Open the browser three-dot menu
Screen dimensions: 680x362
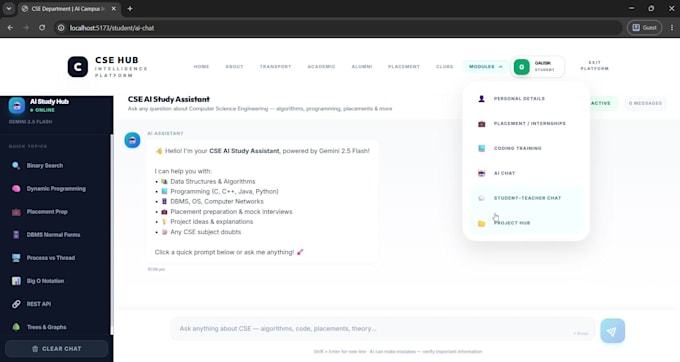tap(672, 27)
